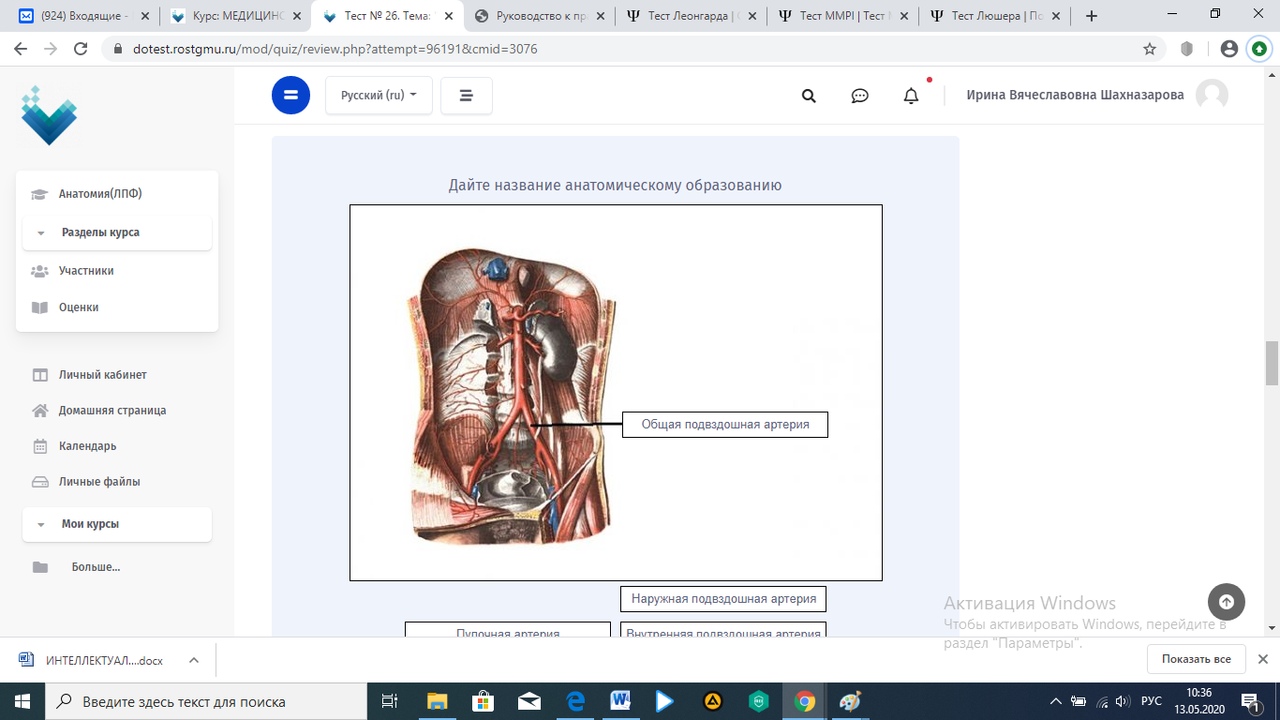Close the downloads bar
Image resolution: width=1280 pixels, height=720 pixels.
click(x=1263, y=660)
